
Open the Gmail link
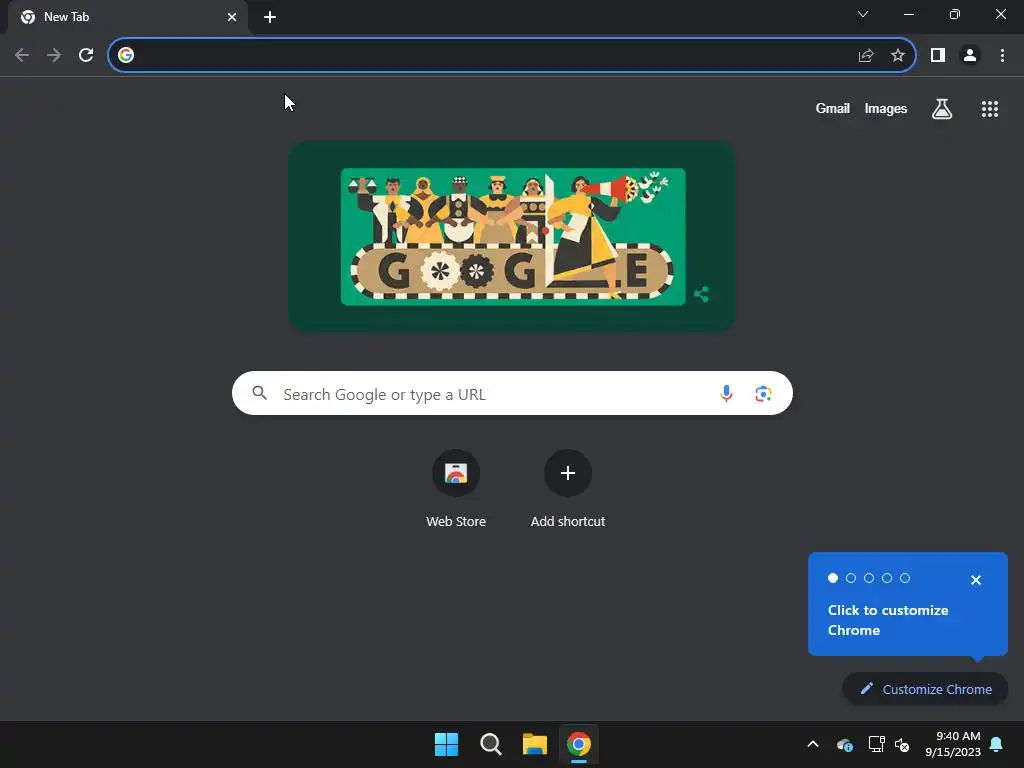(833, 108)
